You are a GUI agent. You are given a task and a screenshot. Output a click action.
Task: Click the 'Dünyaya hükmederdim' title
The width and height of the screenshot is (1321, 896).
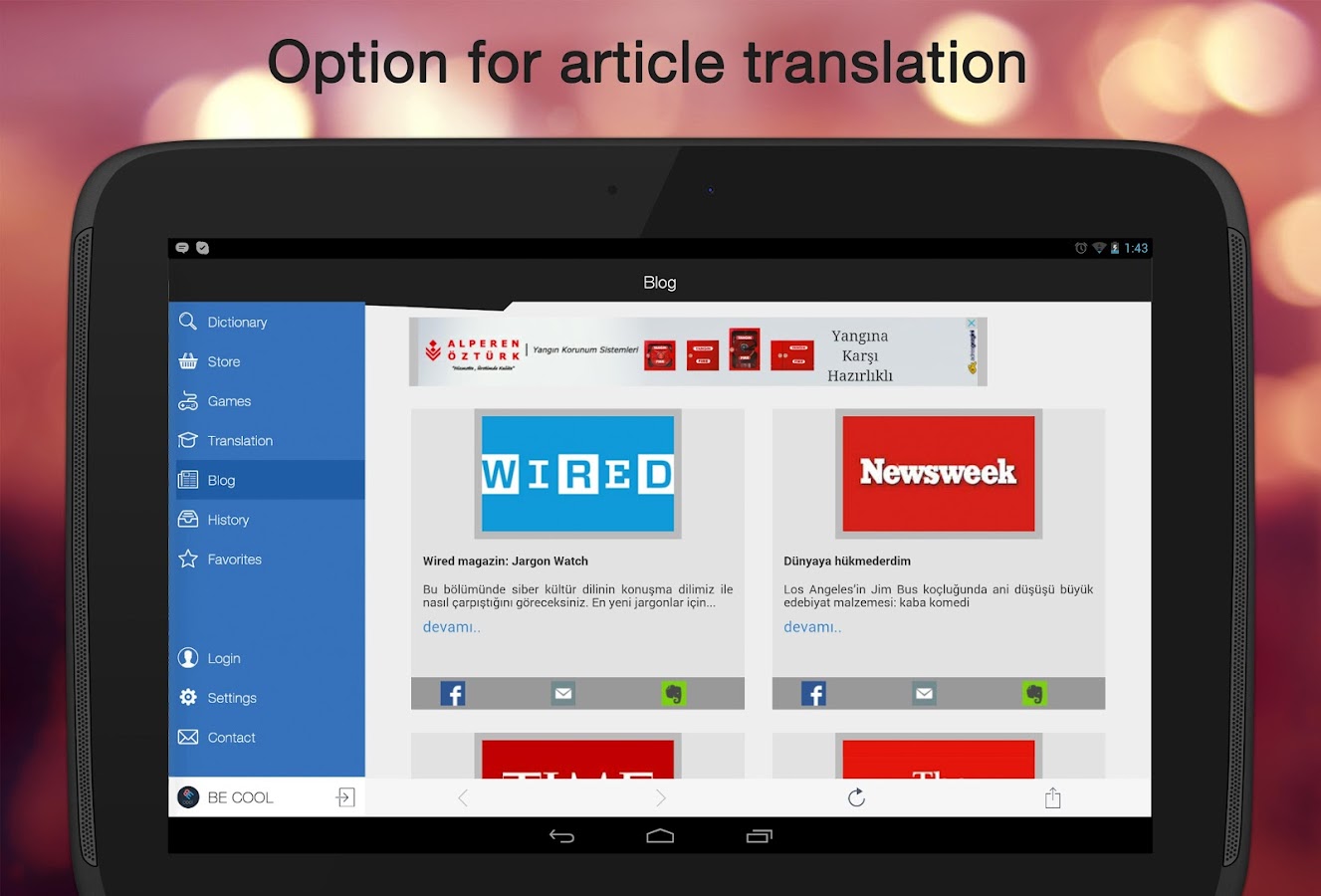[x=847, y=561]
